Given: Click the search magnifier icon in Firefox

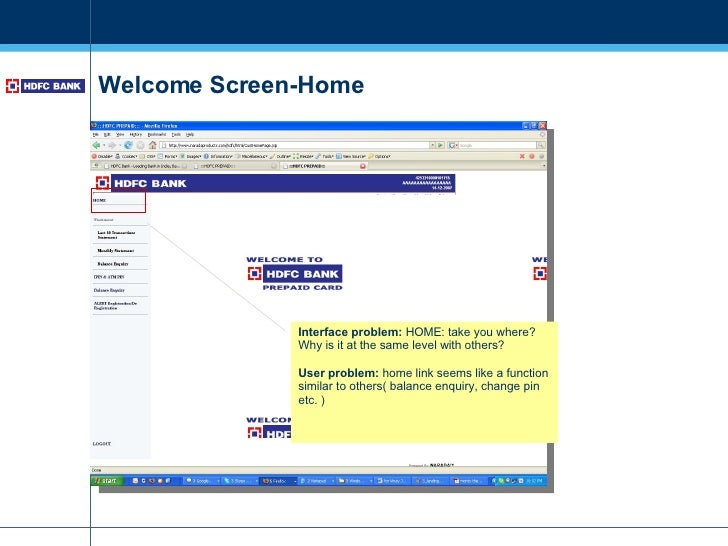Looking at the screenshot, I should pyautogui.click(x=540, y=145).
